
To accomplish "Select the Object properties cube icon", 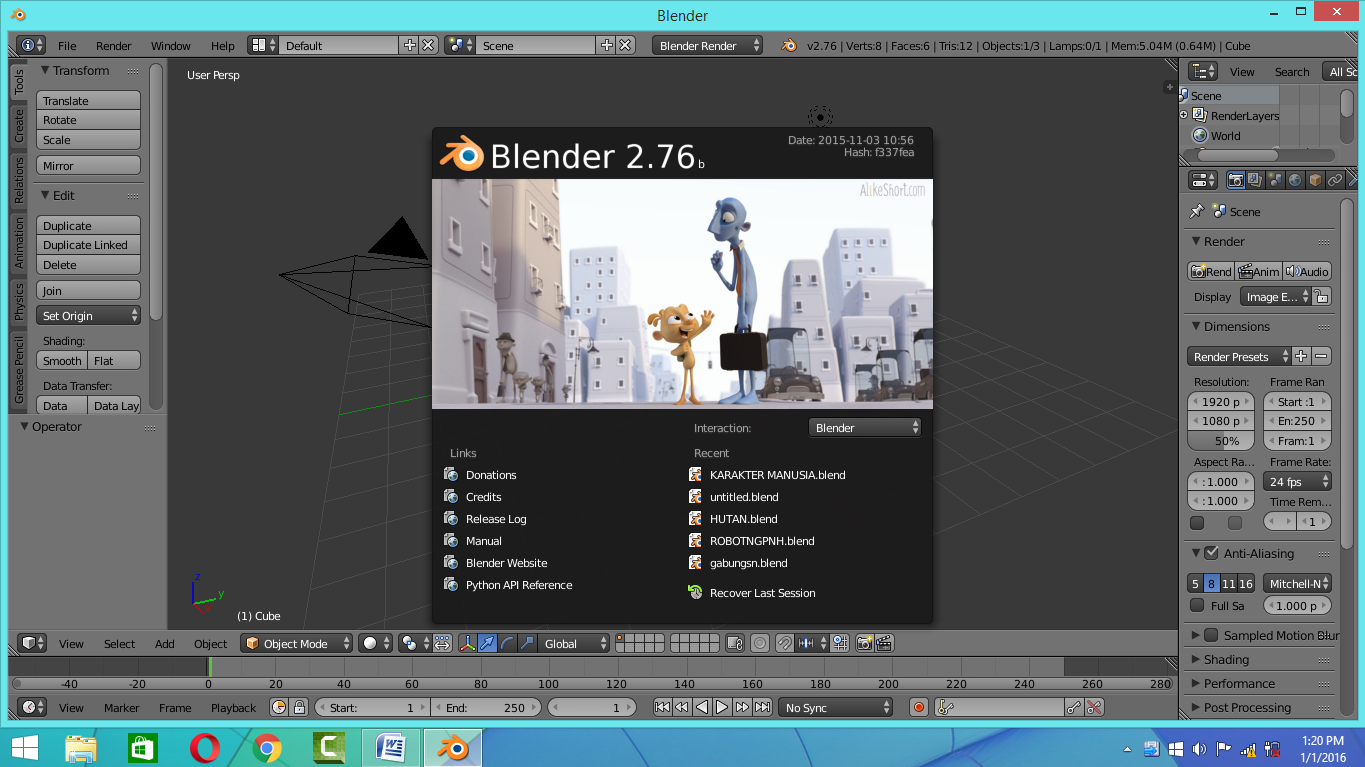I will click(1315, 179).
